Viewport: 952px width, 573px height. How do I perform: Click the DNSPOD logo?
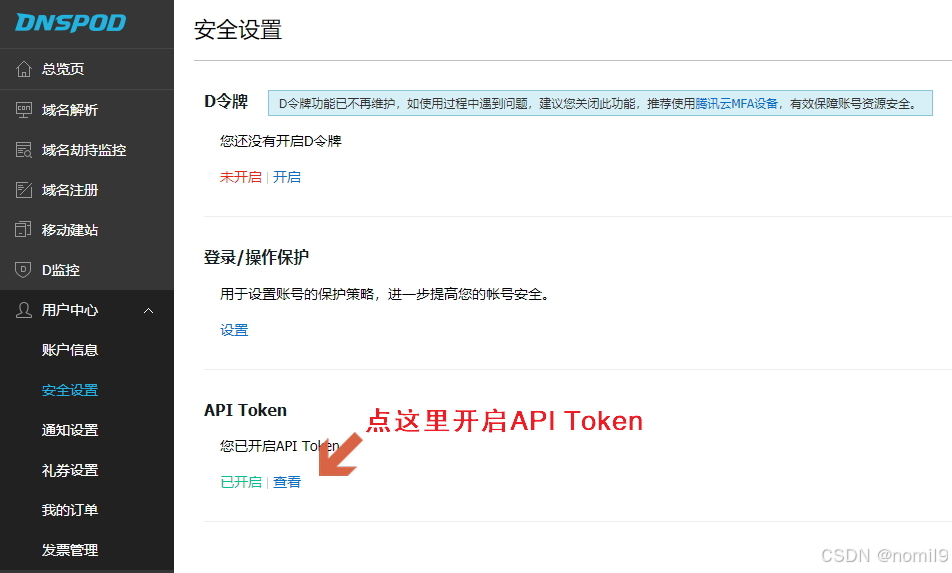tap(70, 23)
